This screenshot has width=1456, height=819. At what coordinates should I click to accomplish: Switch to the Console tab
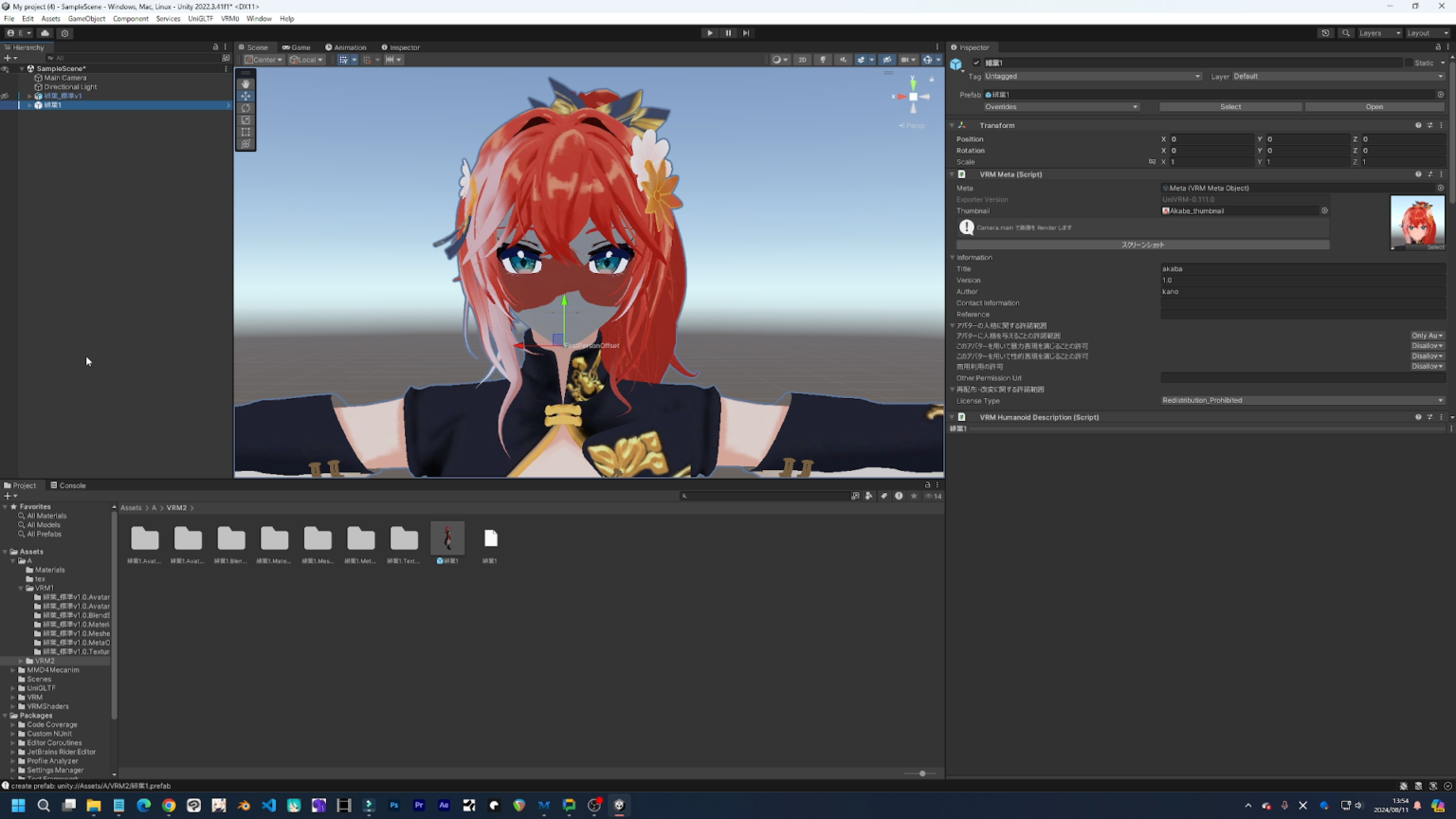coord(70,484)
